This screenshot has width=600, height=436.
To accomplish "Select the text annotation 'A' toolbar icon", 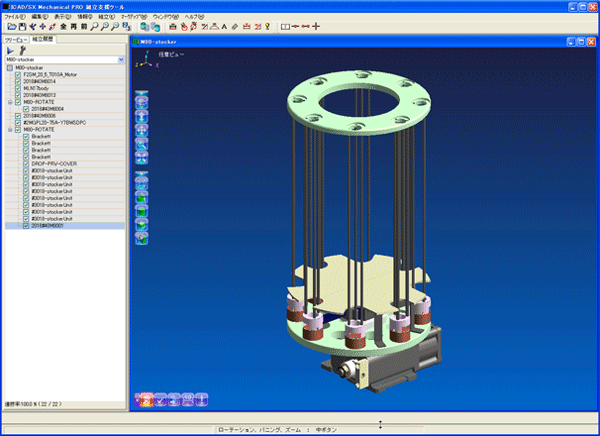I will (224, 26).
